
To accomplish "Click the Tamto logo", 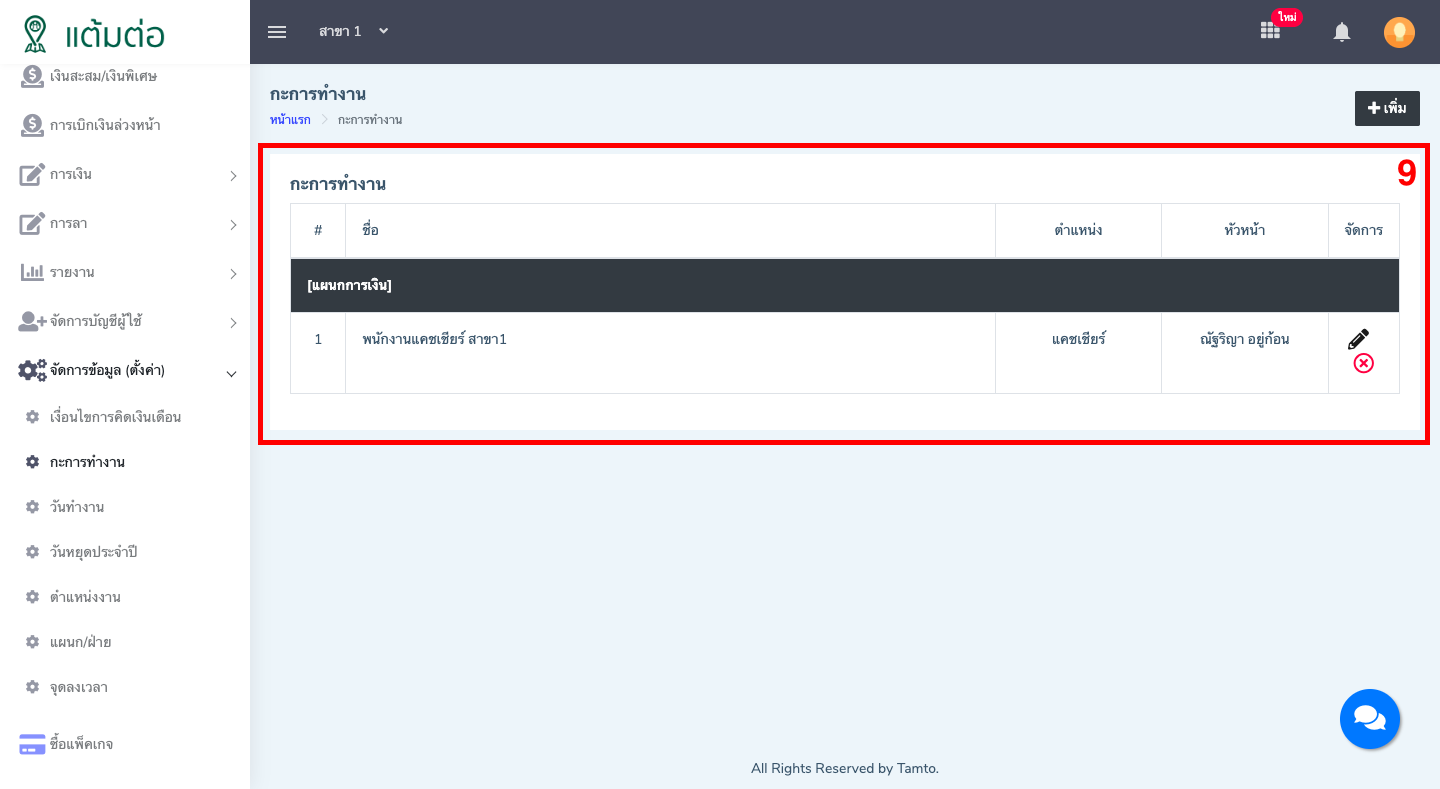I will (93, 33).
